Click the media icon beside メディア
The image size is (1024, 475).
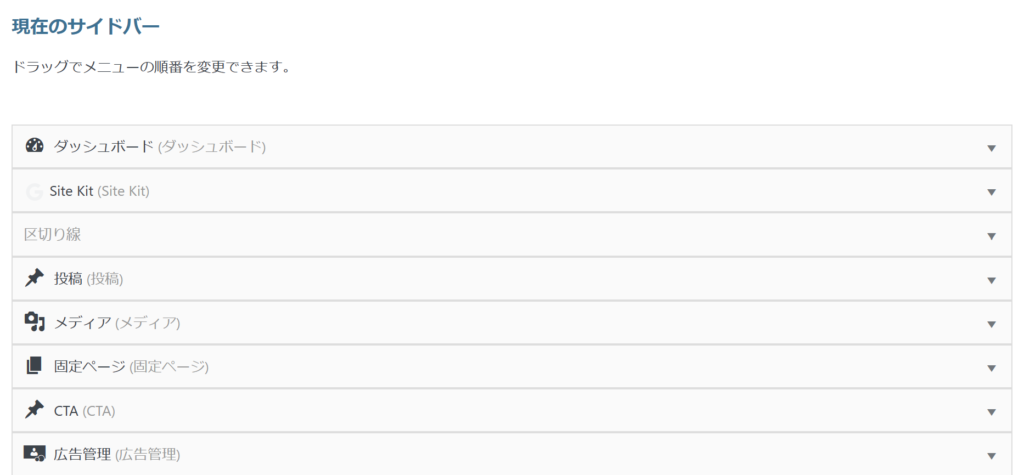(x=34, y=322)
